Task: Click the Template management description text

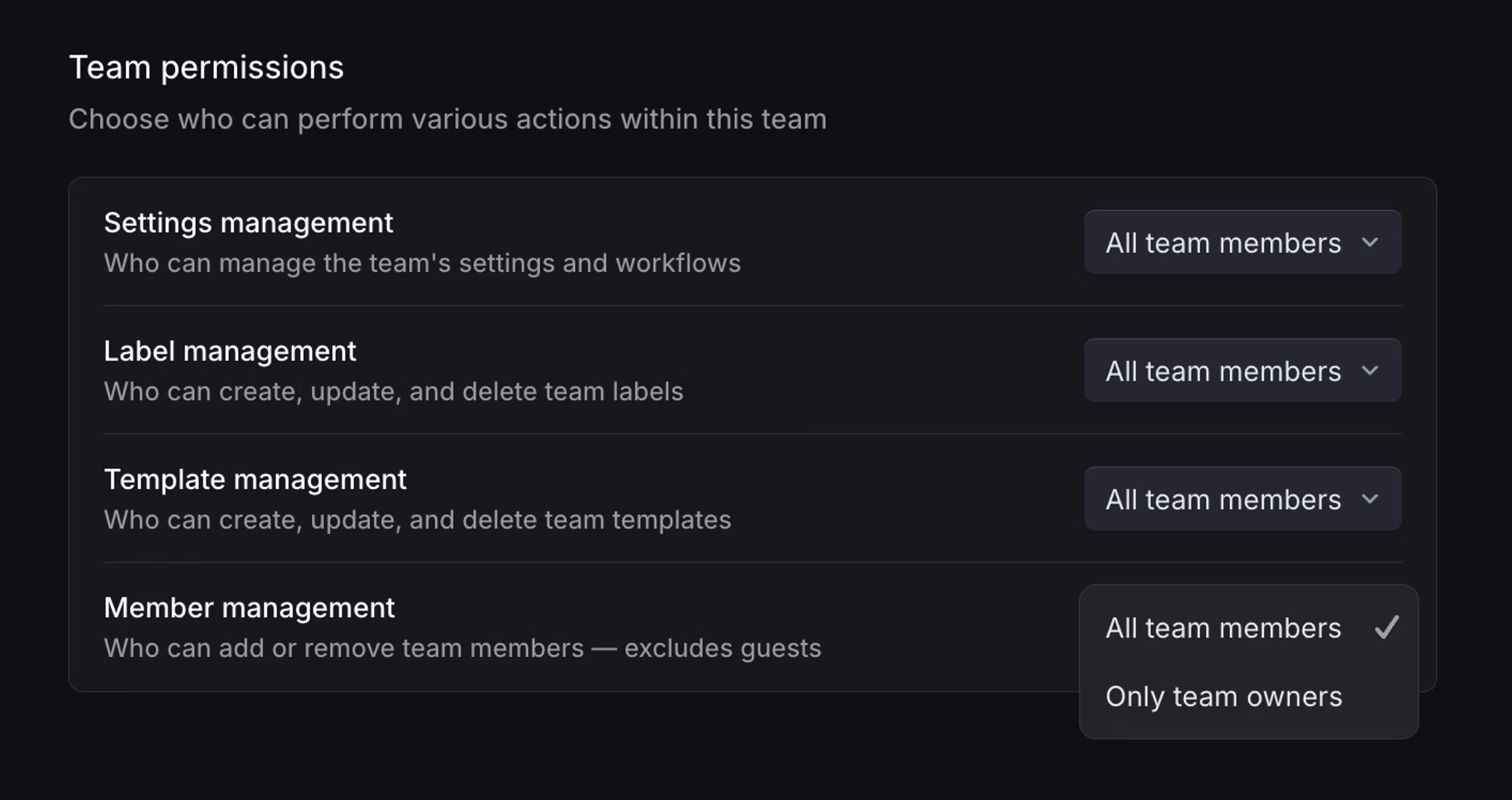Action: [417, 519]
